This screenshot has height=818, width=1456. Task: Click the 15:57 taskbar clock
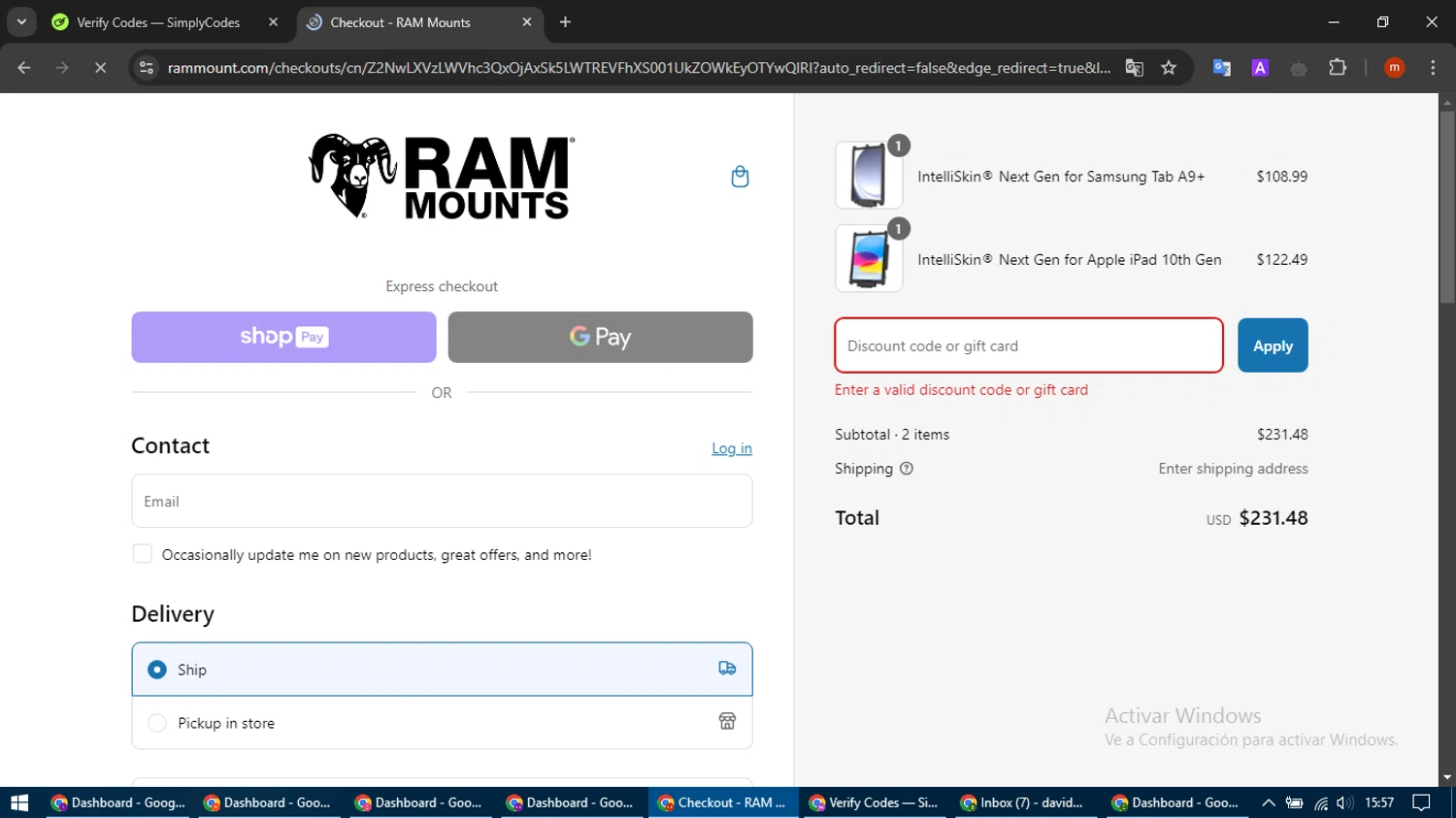[x=1379, y=802]
